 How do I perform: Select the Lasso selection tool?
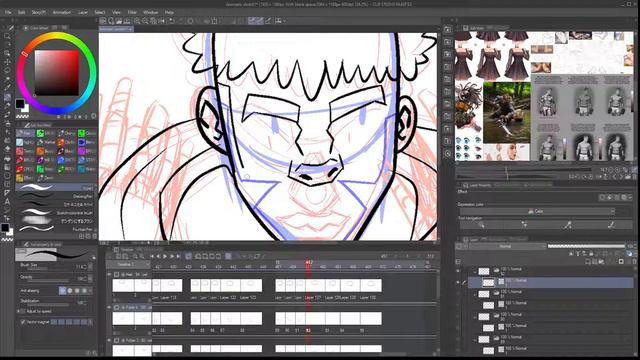click(x=7, y=70)
